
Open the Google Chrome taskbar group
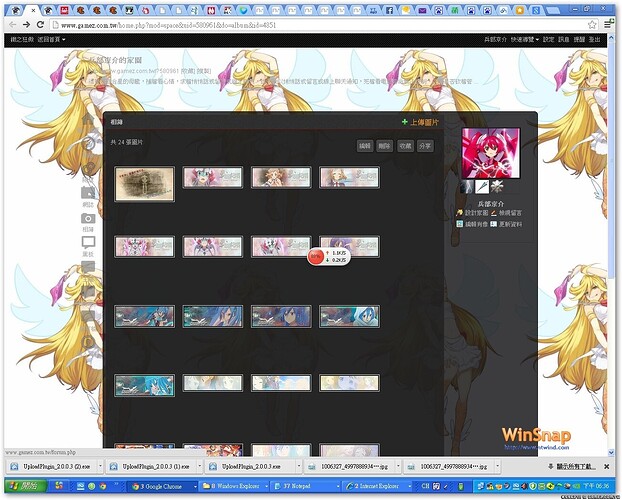[163, 486]
